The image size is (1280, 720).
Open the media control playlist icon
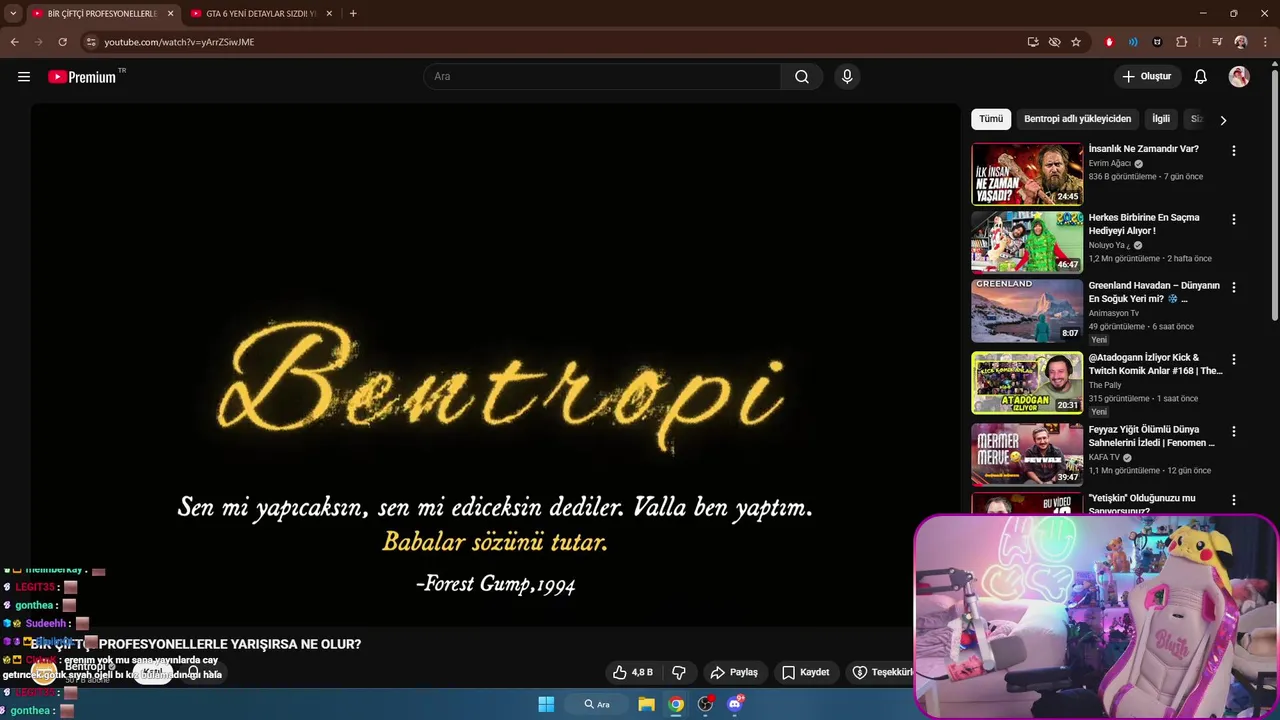coord(1217,42)
